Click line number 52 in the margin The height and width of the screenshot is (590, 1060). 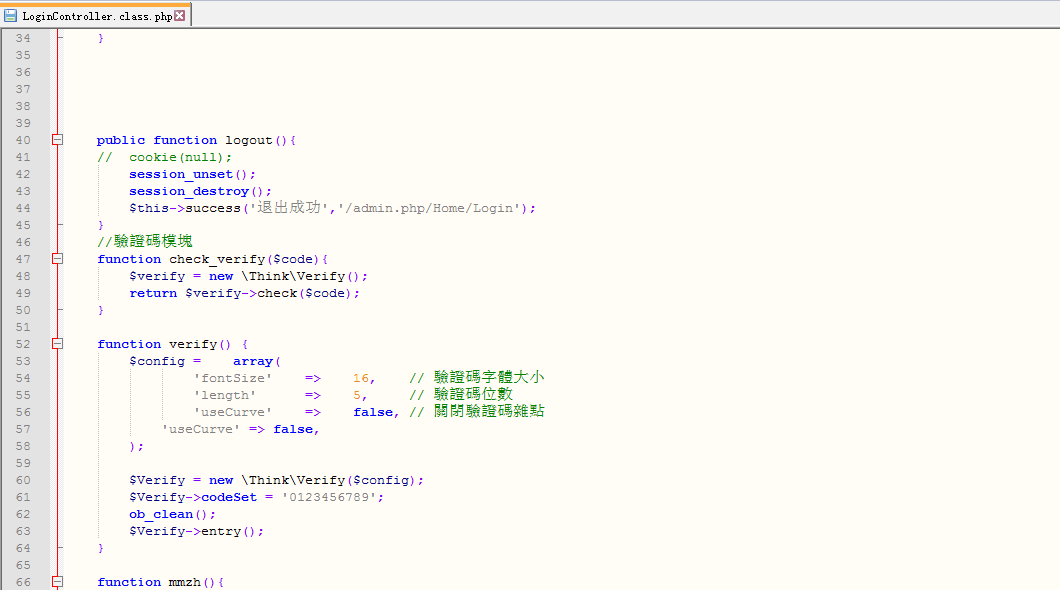23,344
